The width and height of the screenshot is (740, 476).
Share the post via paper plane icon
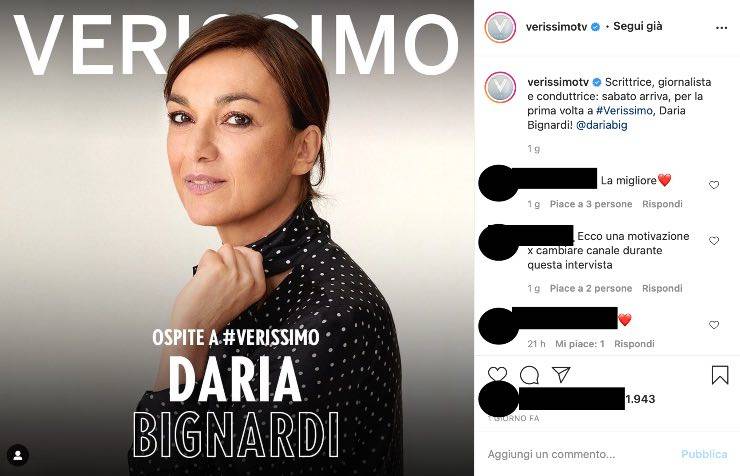coord(561,375)
